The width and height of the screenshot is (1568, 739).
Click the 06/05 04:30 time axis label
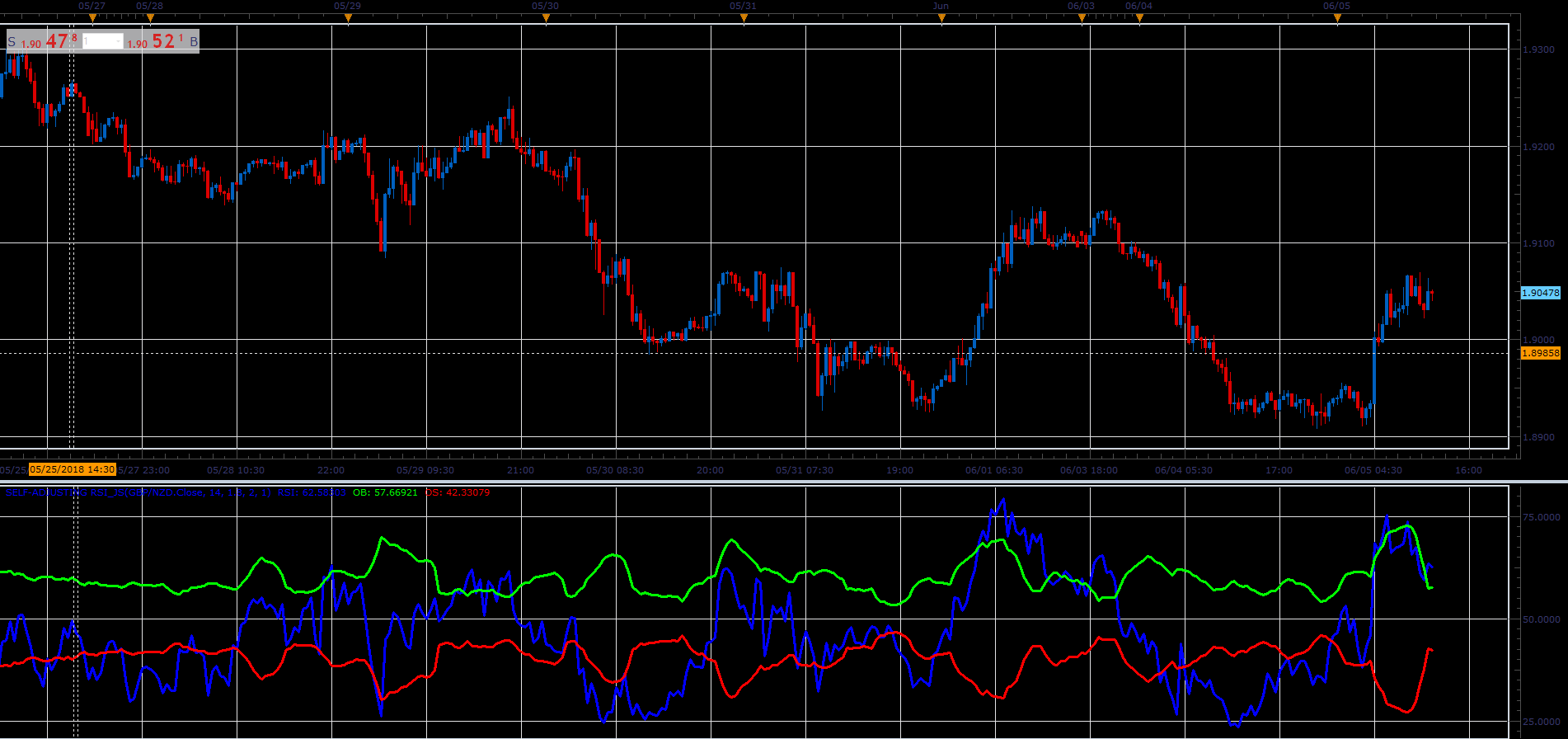click(1373, 470)
